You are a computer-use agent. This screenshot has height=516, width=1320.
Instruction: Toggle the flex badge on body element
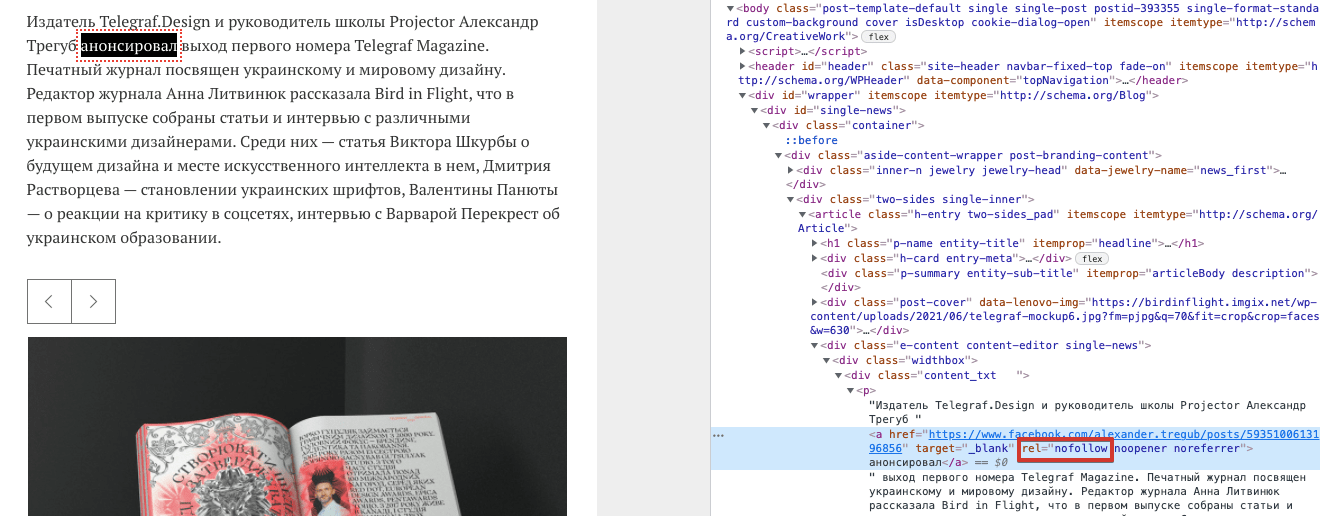point(879,37)
